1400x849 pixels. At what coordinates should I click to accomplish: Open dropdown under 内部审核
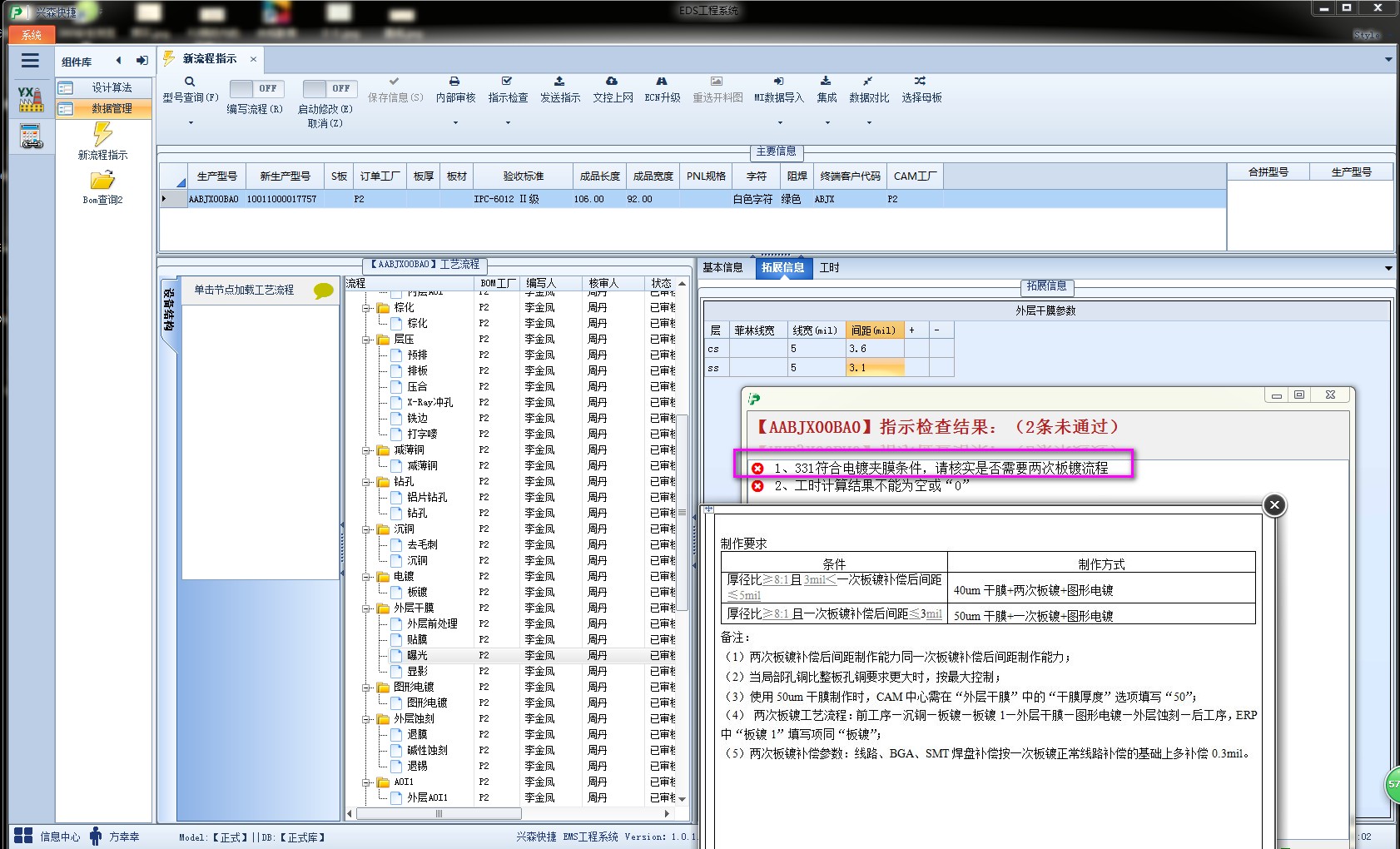[x=455, y=123]
